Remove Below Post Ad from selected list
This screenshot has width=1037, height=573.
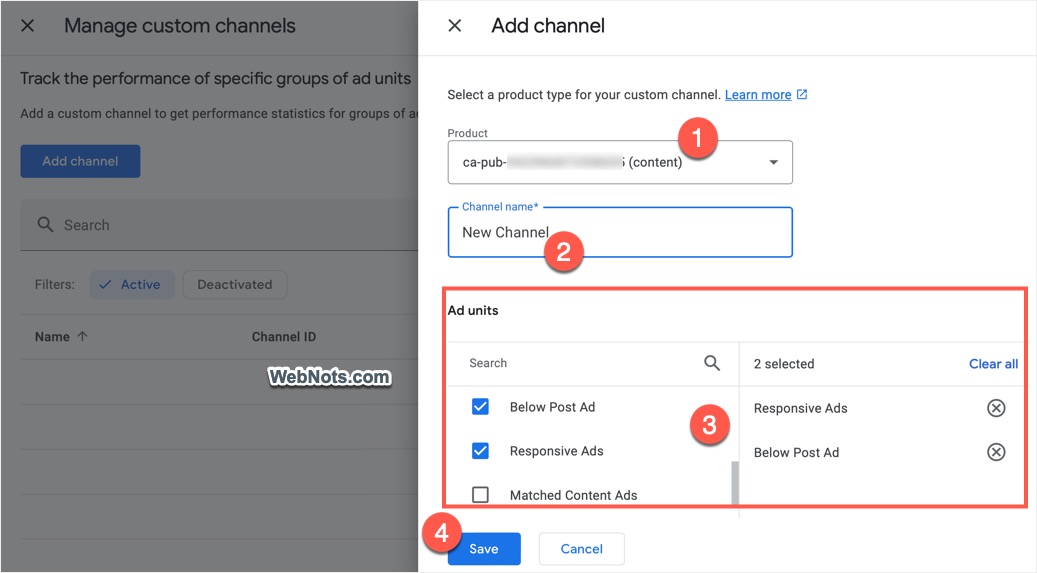point(996,452)
